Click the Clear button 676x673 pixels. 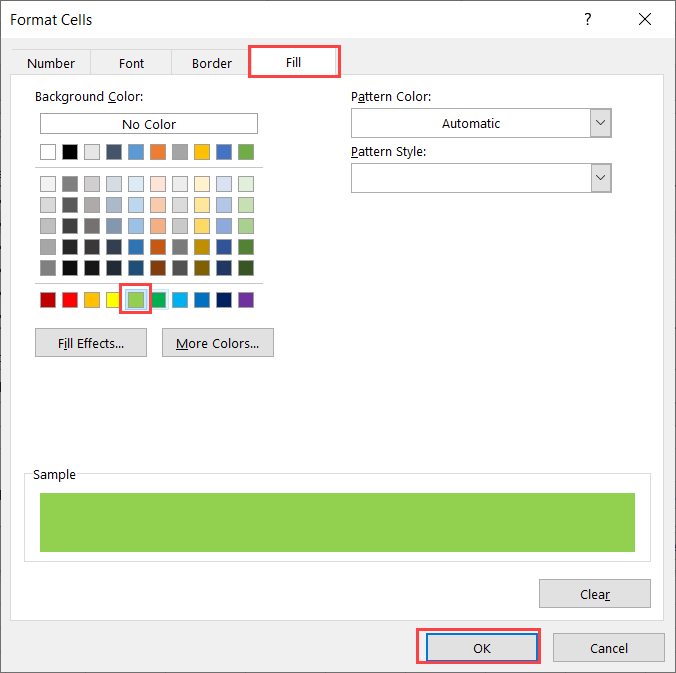pyautogui.click(x=595, y=594)
